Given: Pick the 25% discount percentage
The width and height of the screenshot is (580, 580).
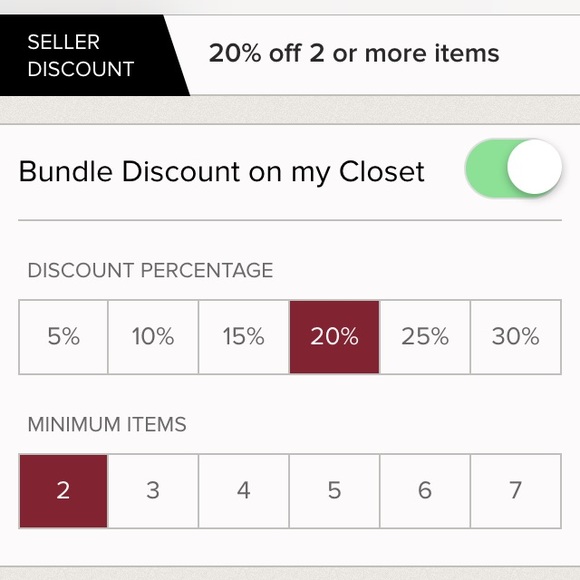Looking at the screenshot, I should (425, 337).
